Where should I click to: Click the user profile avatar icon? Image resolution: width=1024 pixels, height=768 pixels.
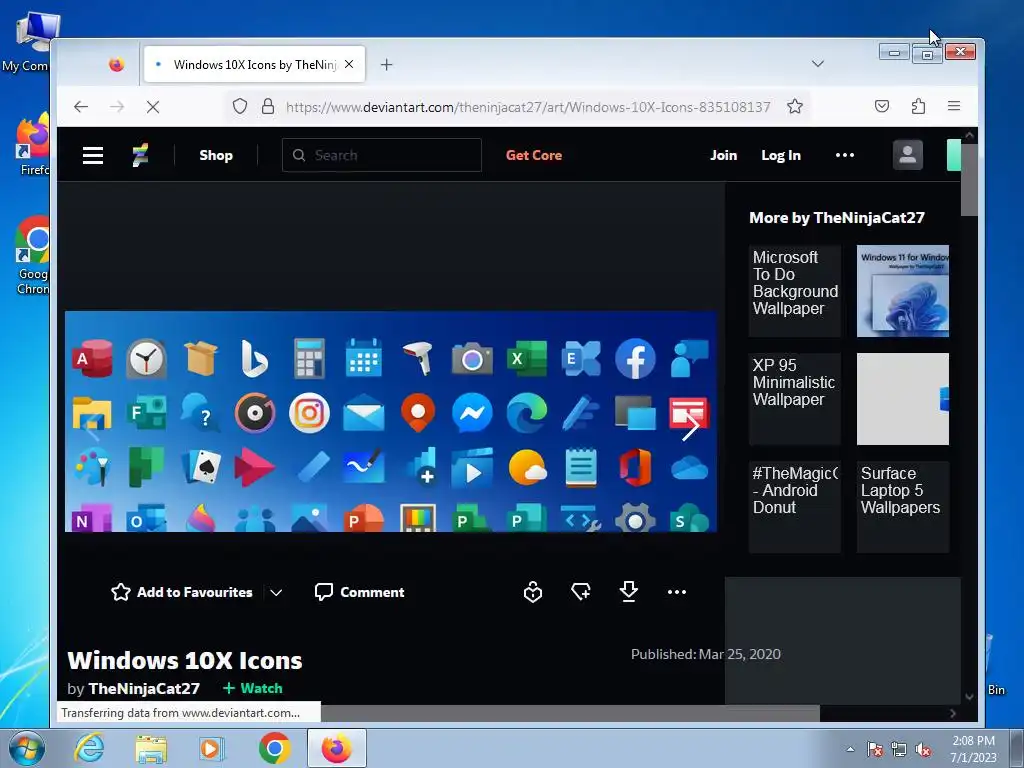click(908, 155)
